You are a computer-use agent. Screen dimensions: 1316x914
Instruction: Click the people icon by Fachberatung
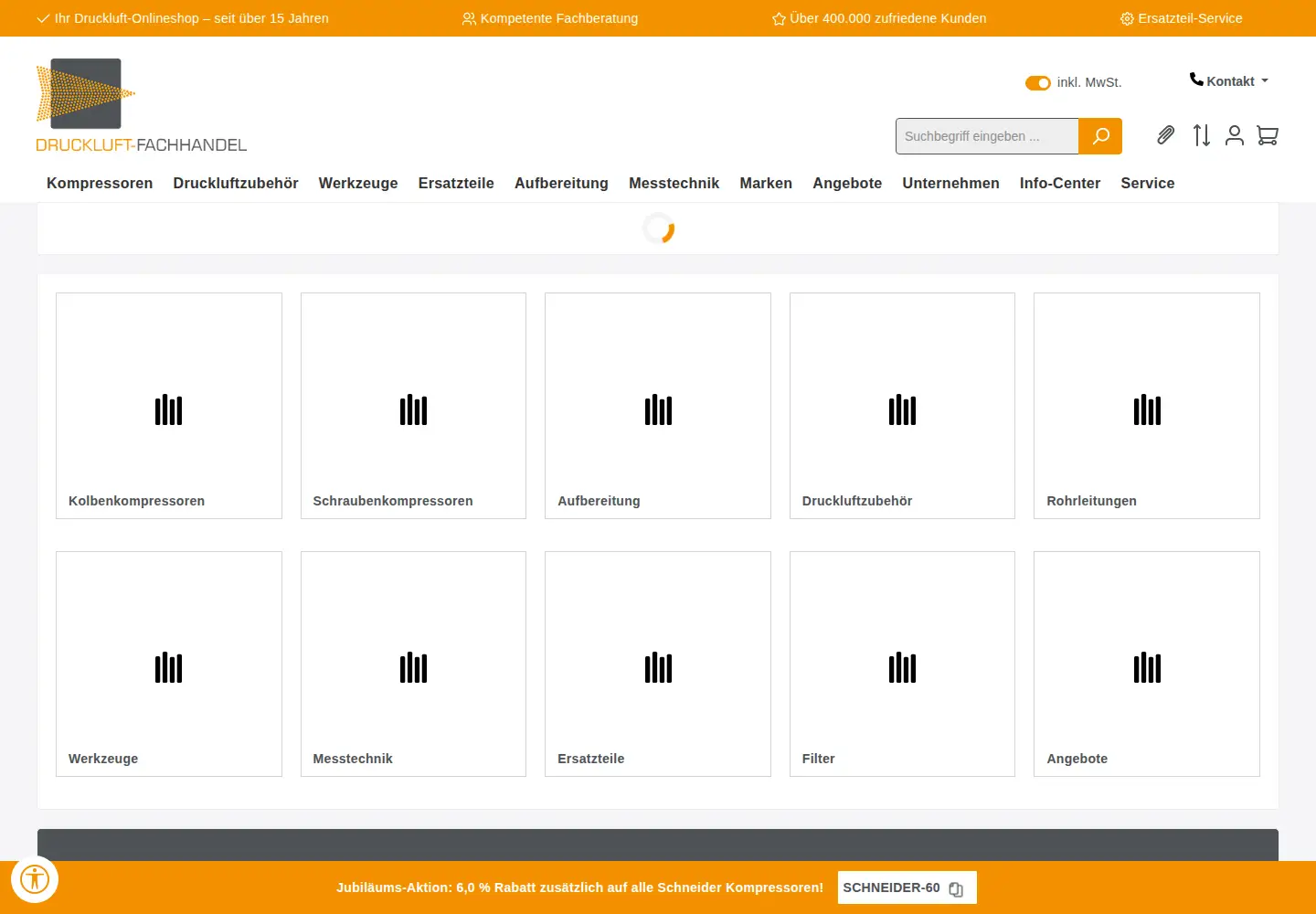(x=469, y=19)
